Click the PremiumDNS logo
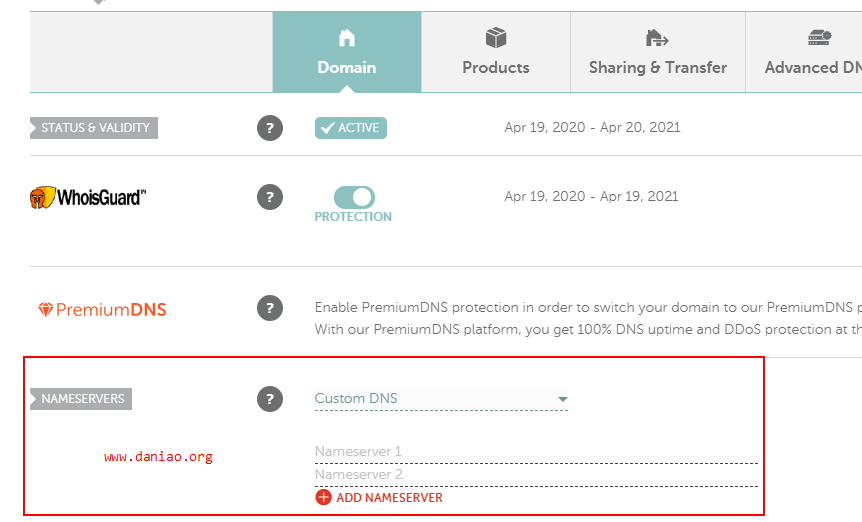The width and height of the screenshot is (862, 522). click(102, 309)
